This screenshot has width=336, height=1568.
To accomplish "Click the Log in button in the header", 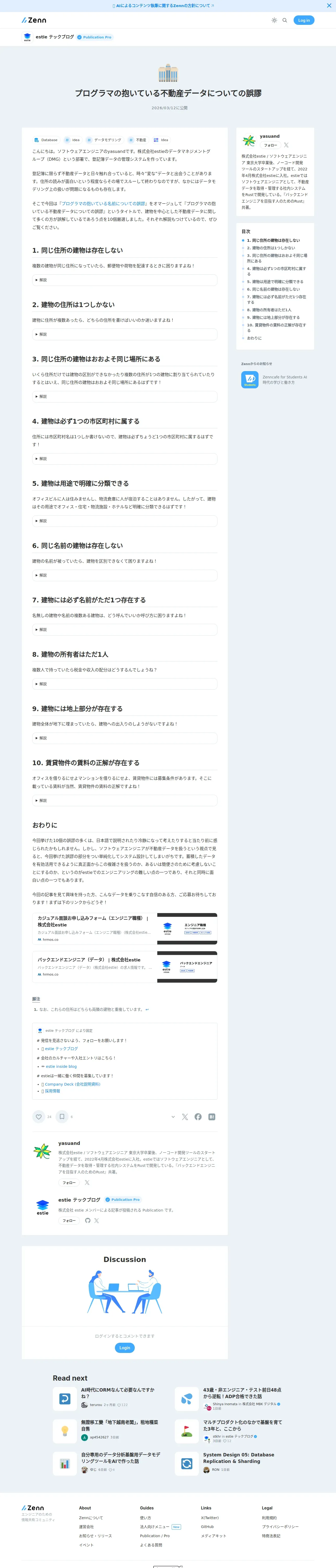I will 304,20.
